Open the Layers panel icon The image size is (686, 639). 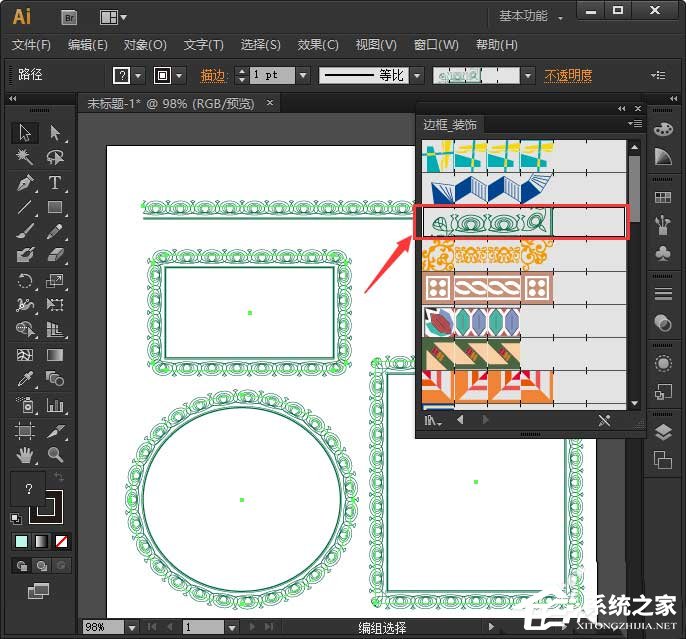[x=663, y=433]
